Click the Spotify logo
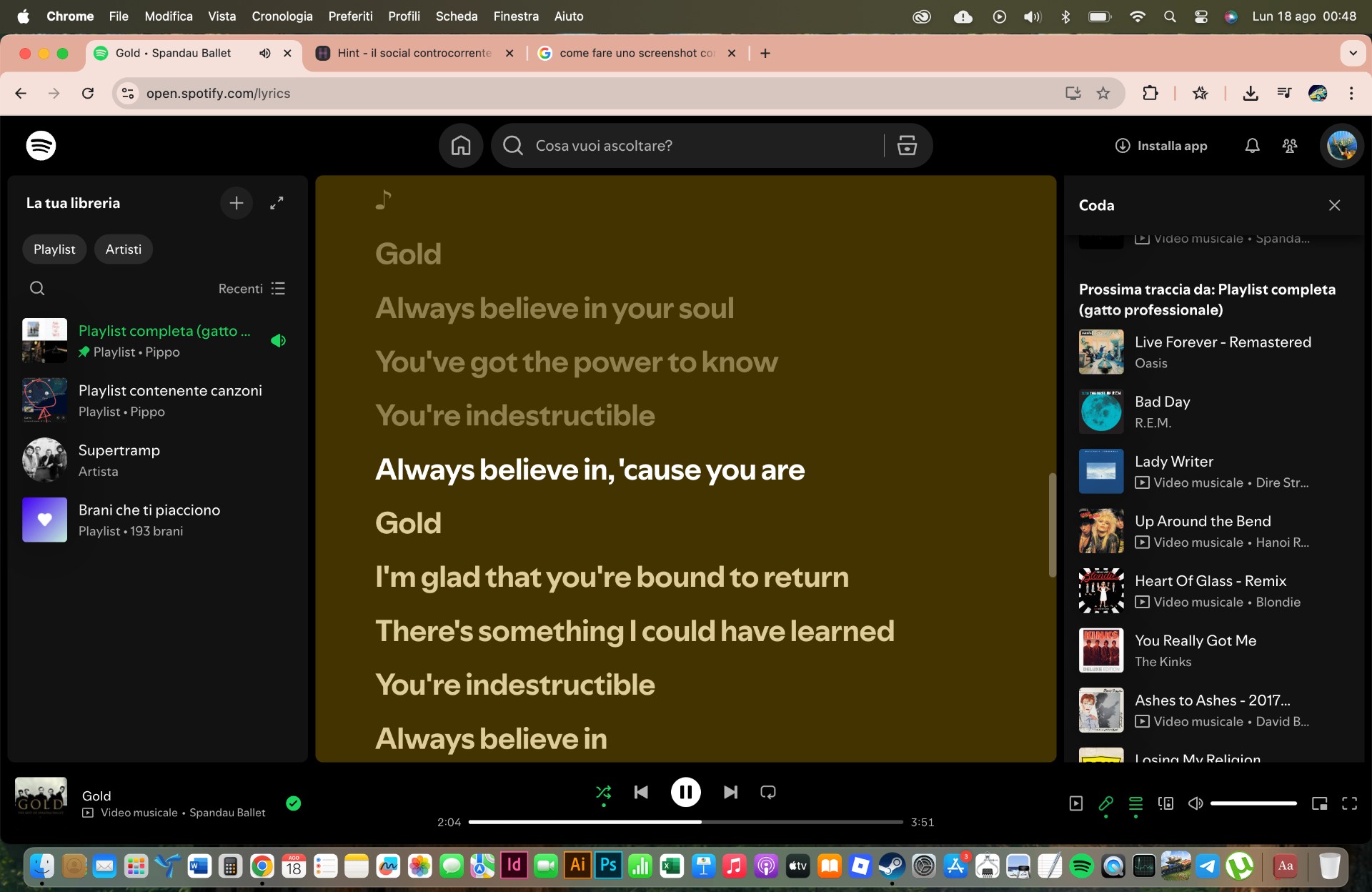Viewport: 1372px width, 892px height. click(x=41, y=146)
